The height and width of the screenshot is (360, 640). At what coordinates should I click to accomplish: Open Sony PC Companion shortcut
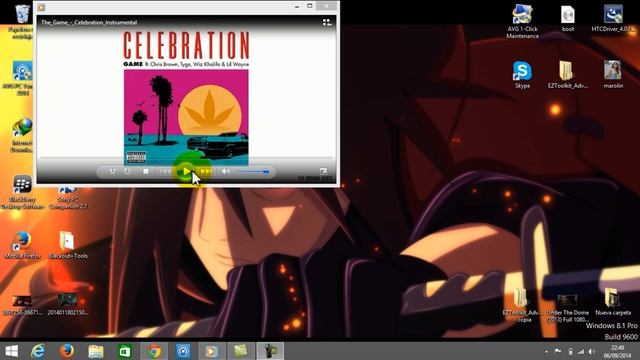(68, 199)
